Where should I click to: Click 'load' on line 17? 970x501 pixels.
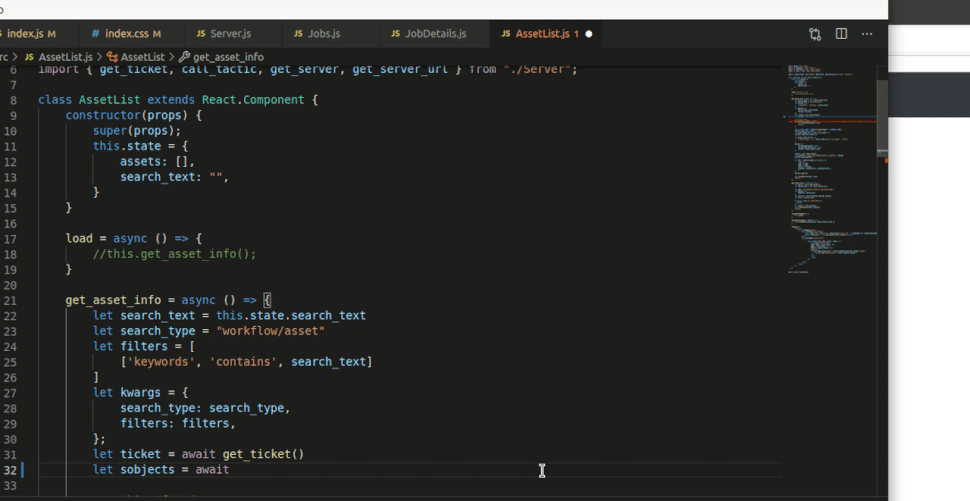(79, 239)
